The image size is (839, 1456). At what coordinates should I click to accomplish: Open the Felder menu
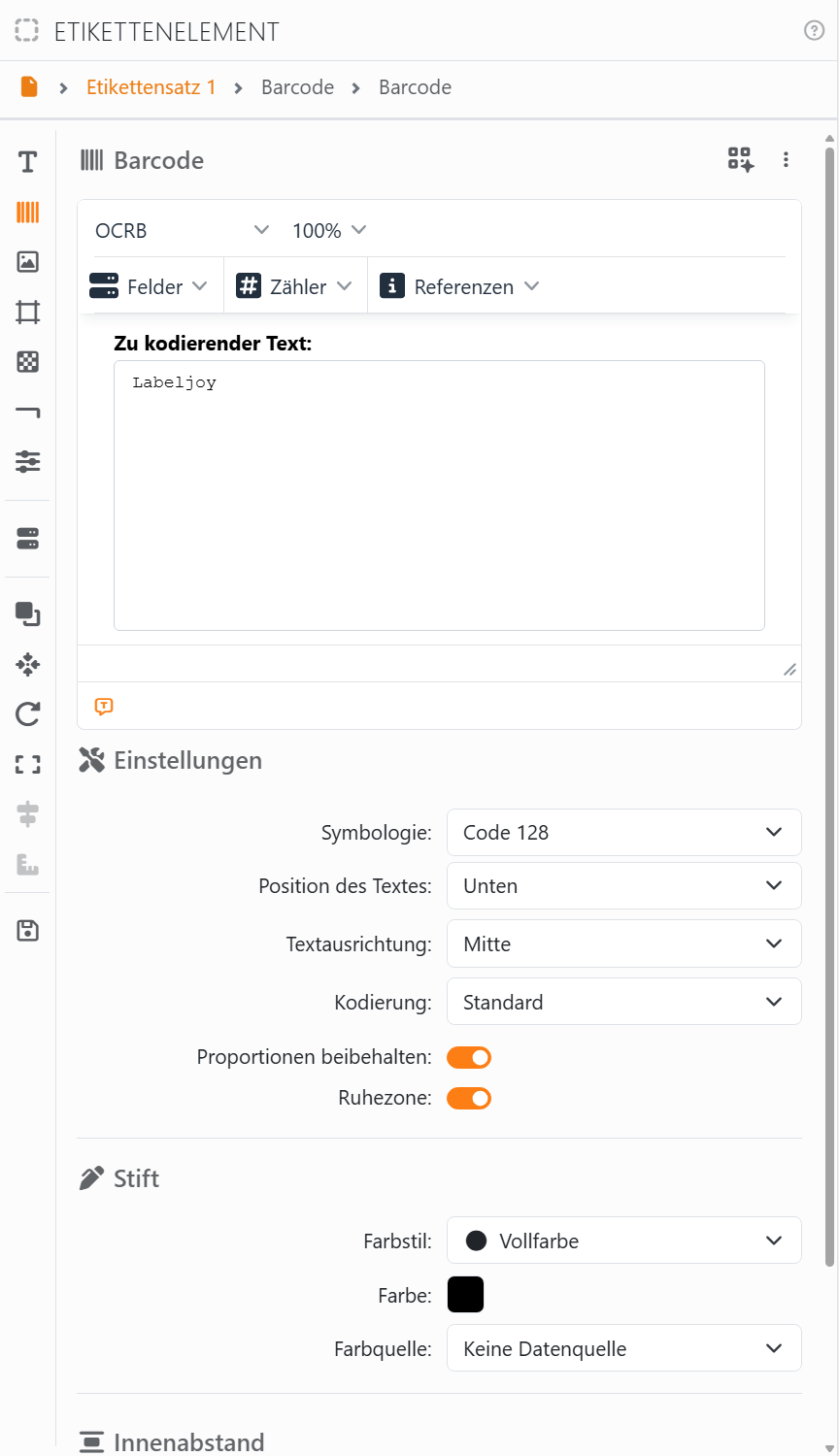pos(149,286)
